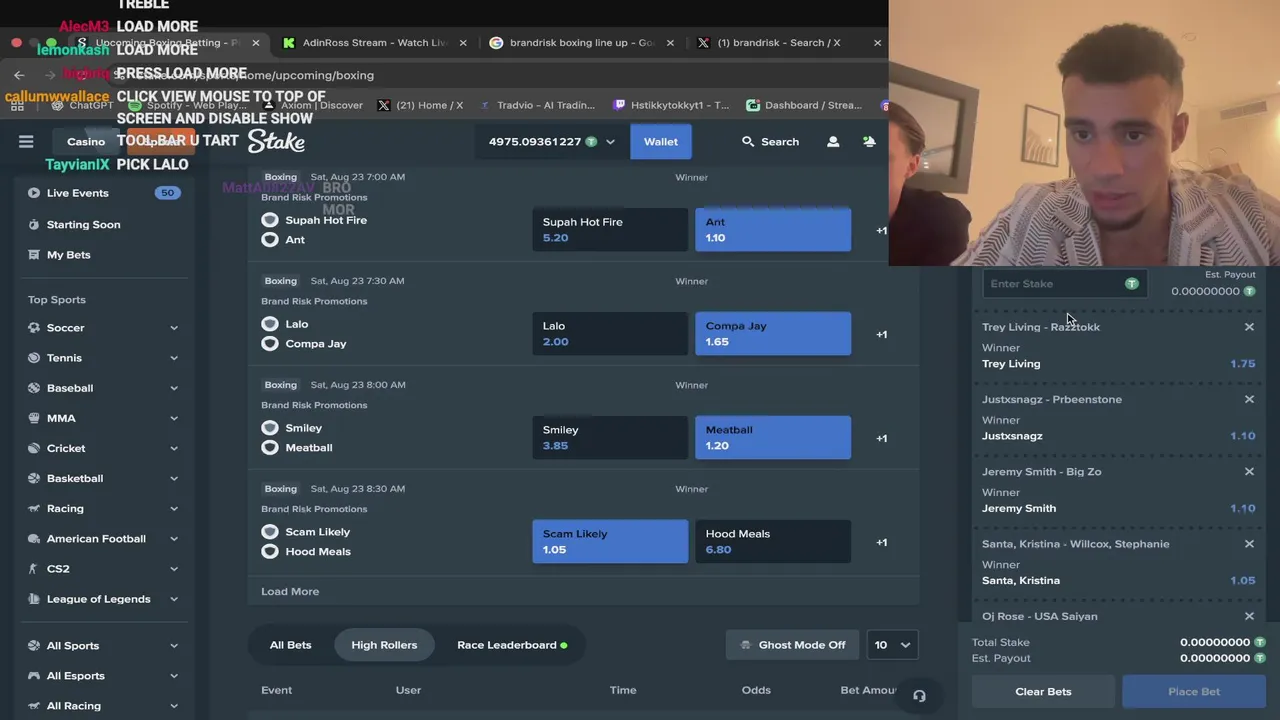The height and width of the screenshot is (720, 1280).
Task: Toggle Ghost Mode Off
Action: (792, 645)
